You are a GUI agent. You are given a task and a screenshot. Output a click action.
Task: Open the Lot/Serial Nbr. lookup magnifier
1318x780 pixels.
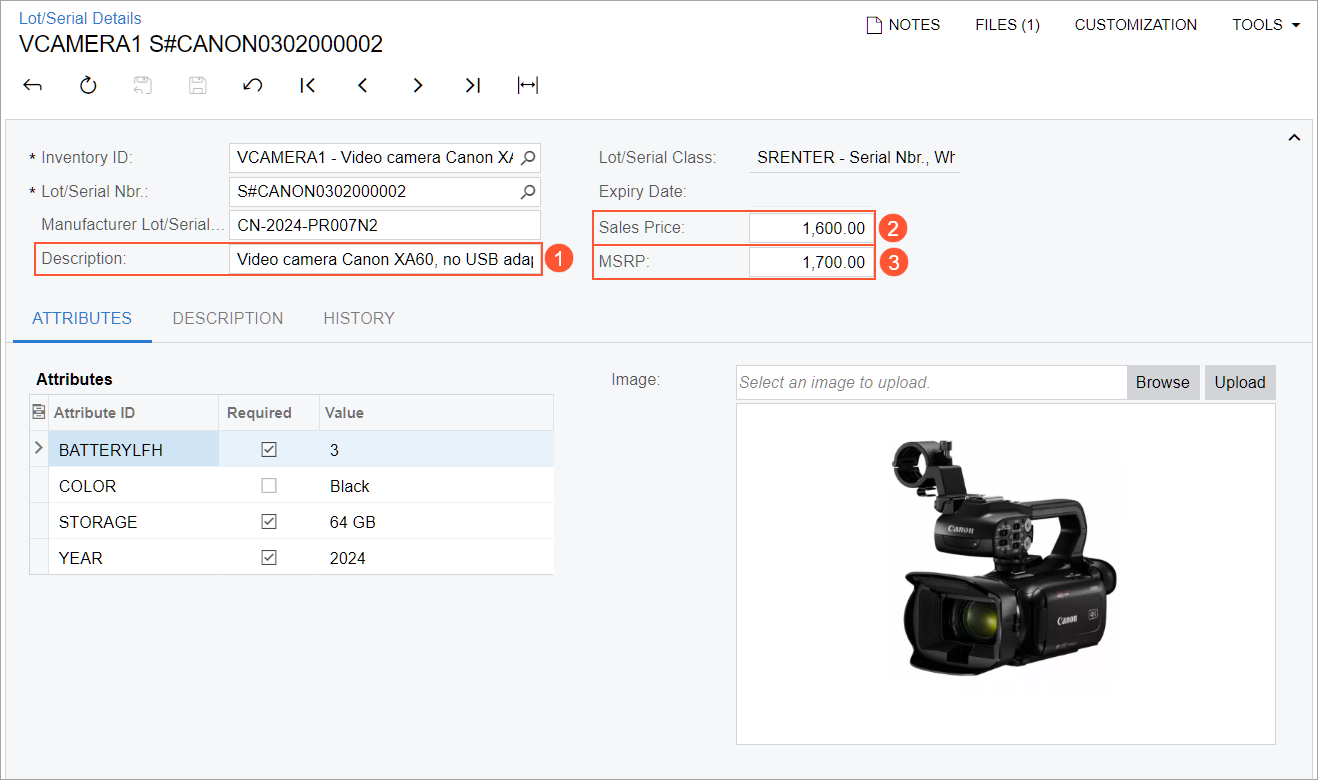(x=528, y=191)
